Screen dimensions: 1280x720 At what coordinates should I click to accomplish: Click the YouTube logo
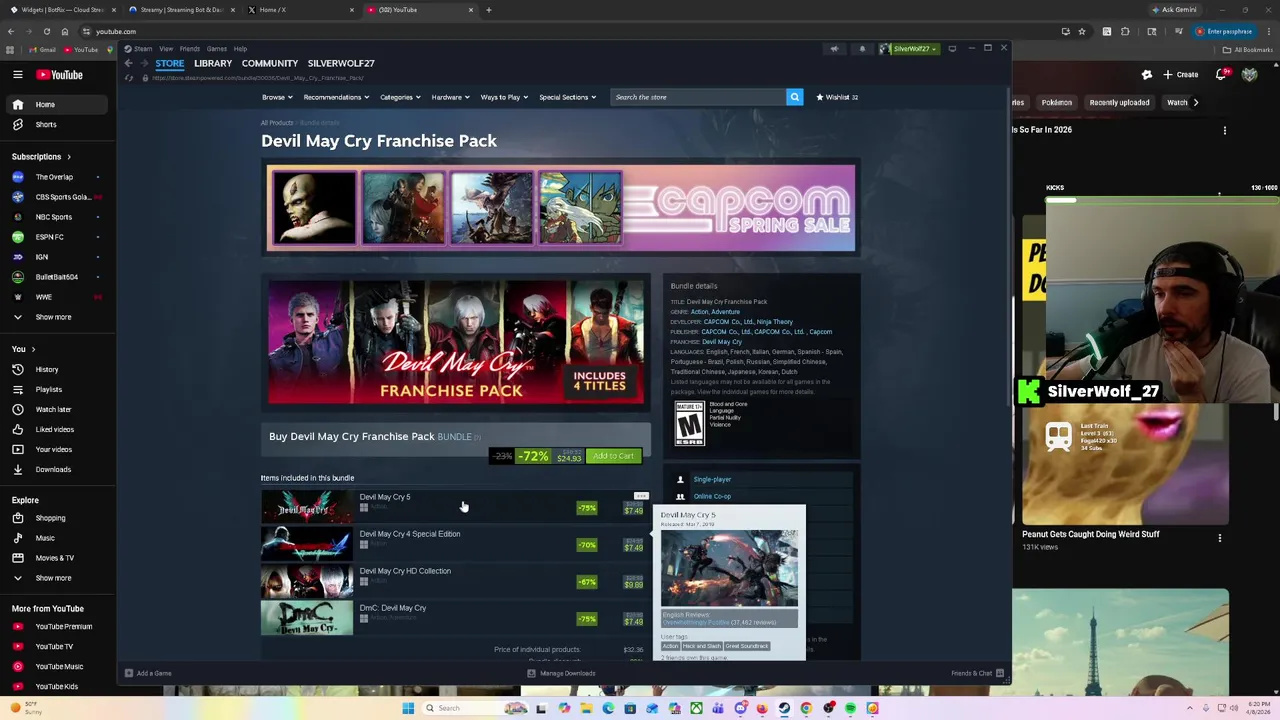[x=60, y=74]
